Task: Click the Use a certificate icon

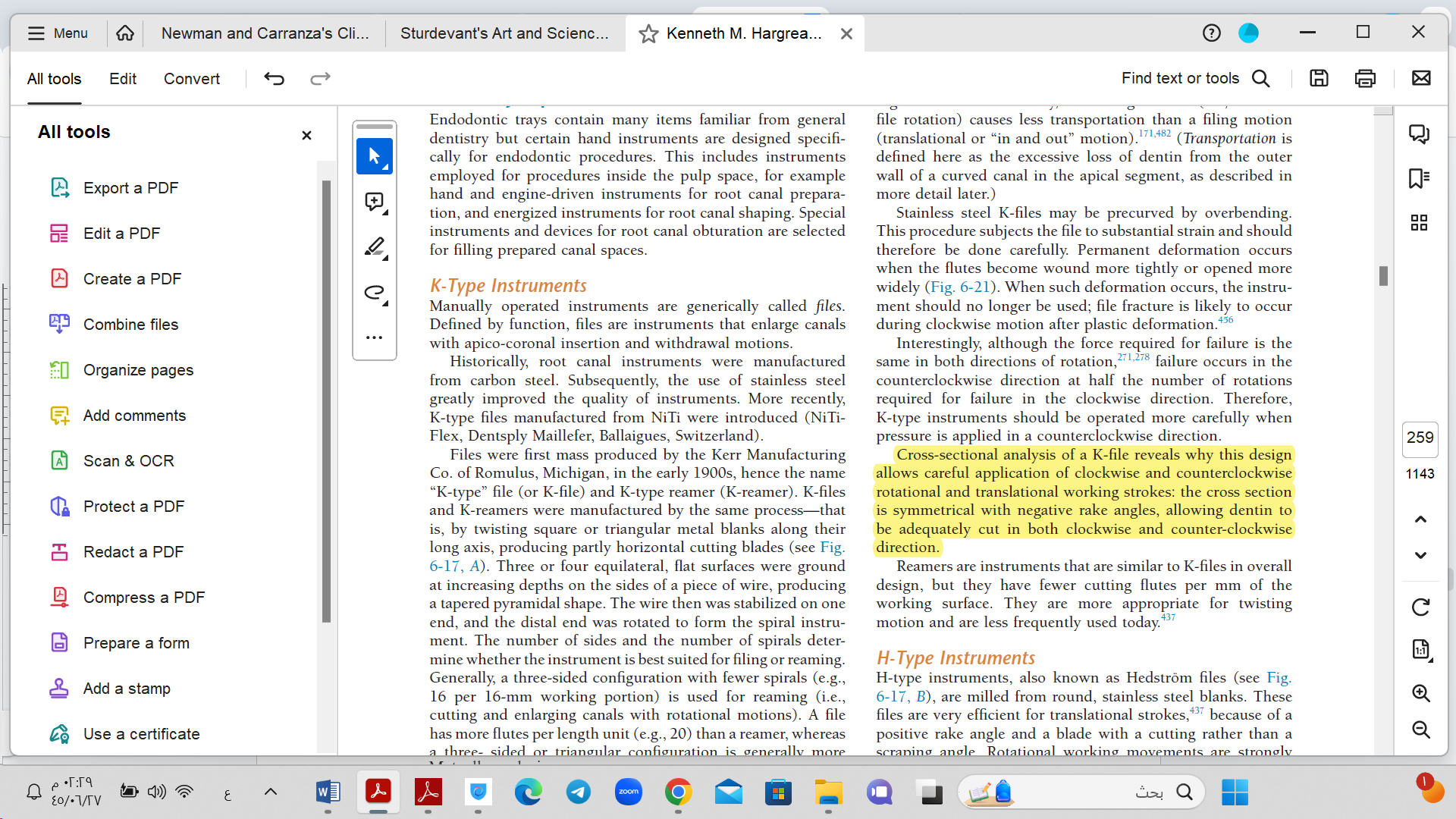Action: pos(59,733)
